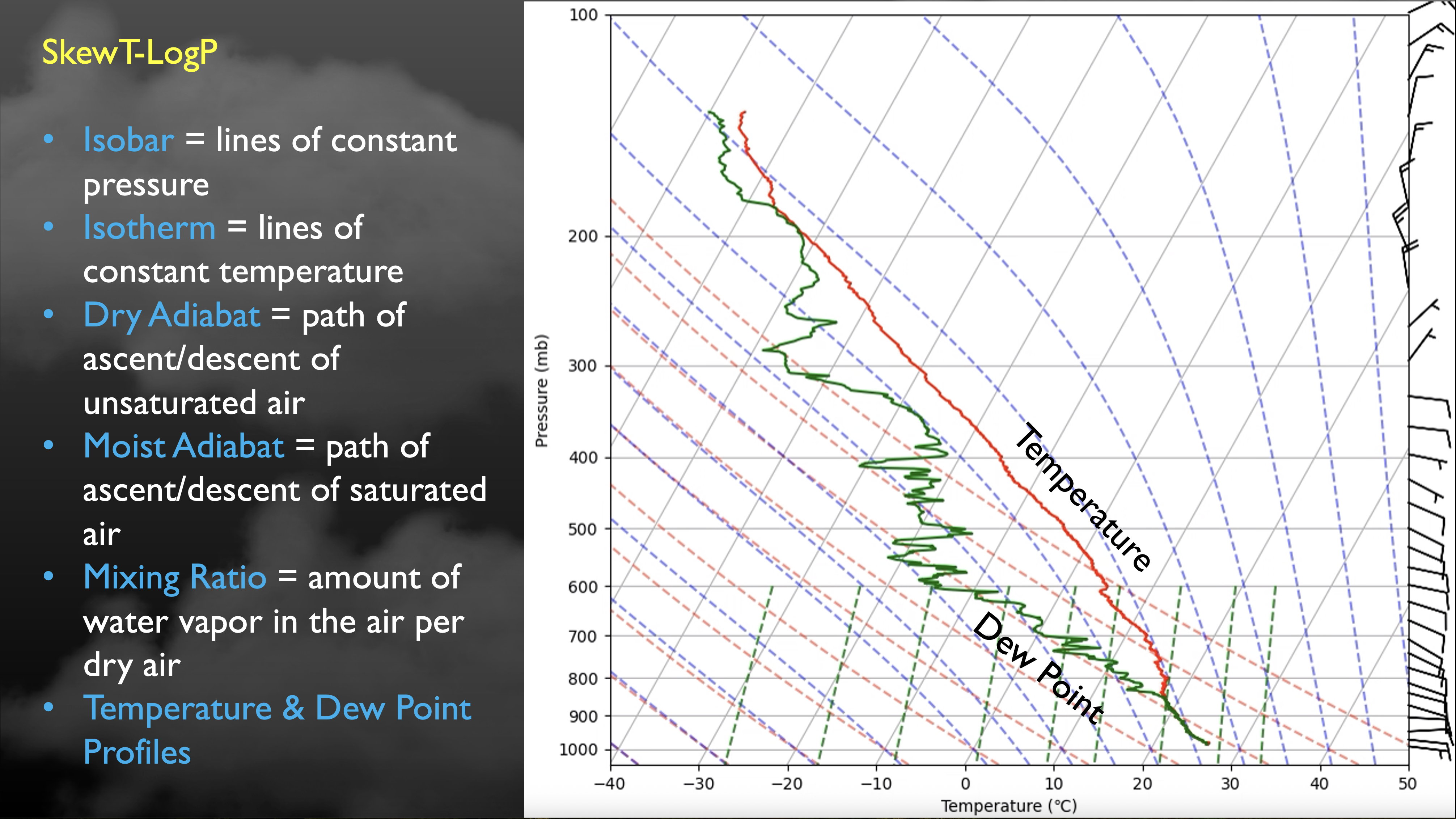This screenshot has height=819, width=1456.
Task: Click the 500 pressure tick label
Action: pos(583,529)
